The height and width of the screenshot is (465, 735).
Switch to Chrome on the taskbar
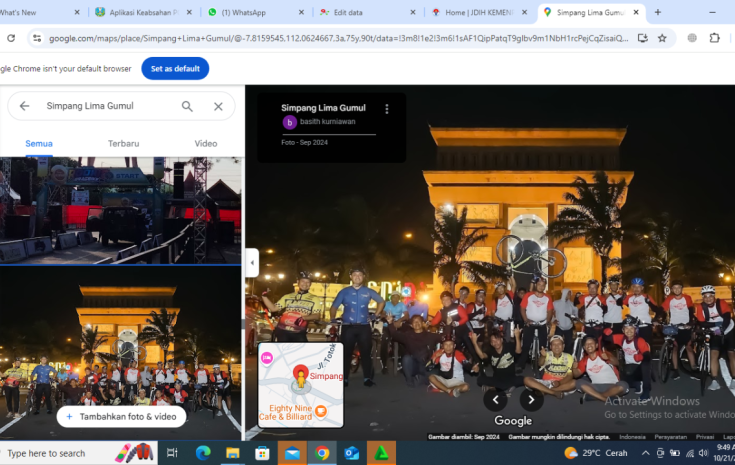point(322,453)
